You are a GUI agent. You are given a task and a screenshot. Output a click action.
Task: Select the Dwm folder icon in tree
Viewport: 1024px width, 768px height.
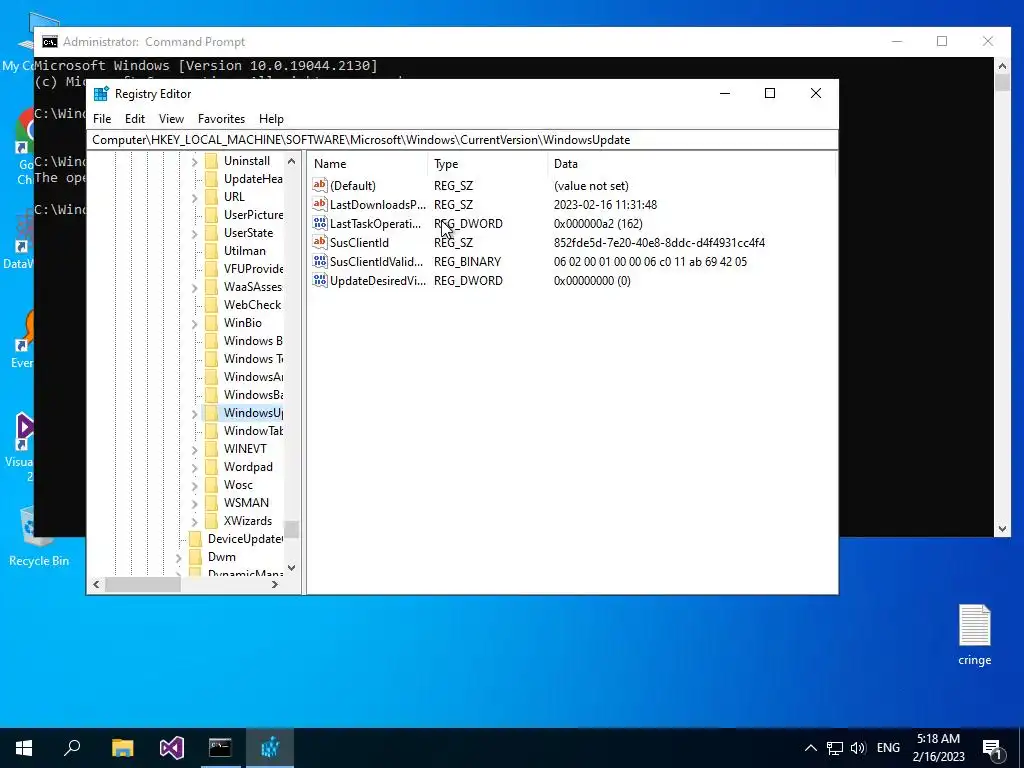[x=195, y=557]
